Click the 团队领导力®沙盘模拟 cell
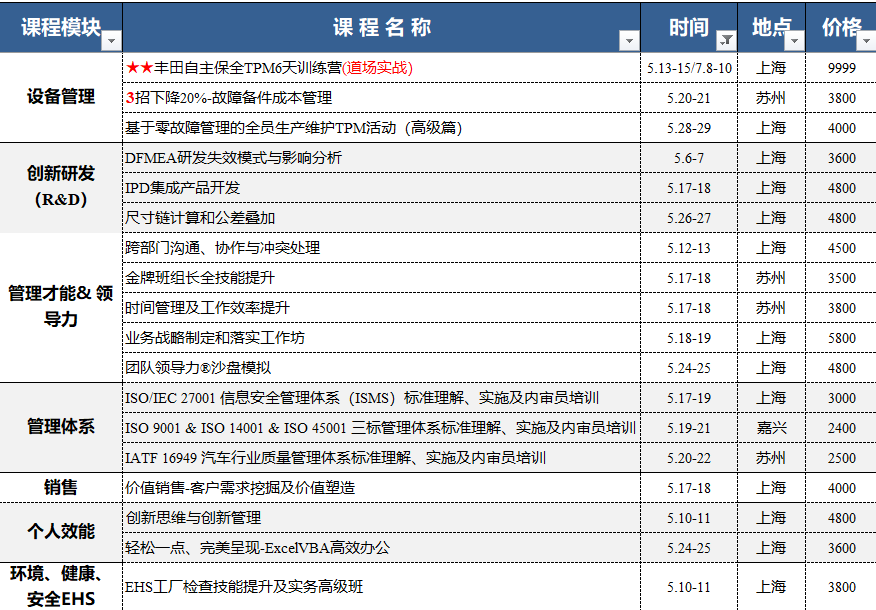Screen dimensions: 876x610 click(x=382, y=368)
